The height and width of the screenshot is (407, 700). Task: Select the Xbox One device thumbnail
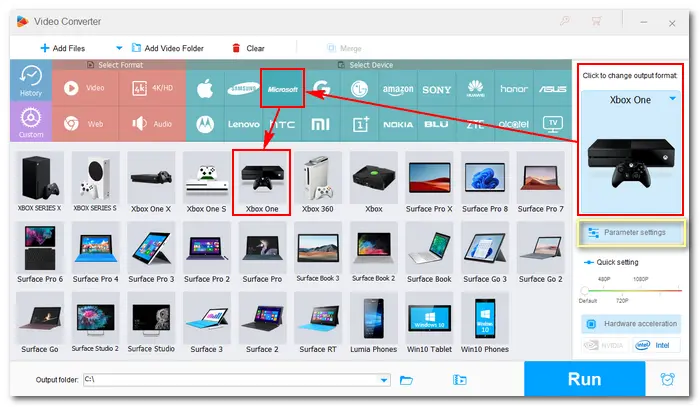(262, 183)
